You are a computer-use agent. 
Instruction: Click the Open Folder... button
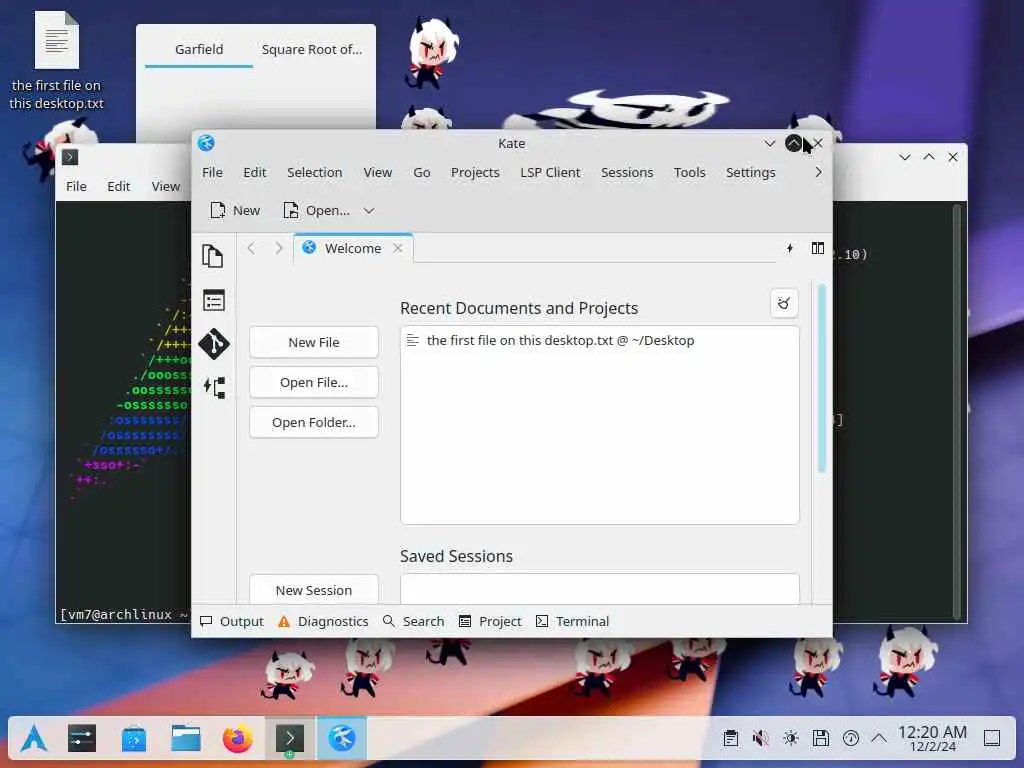click(x=313, y=423)
